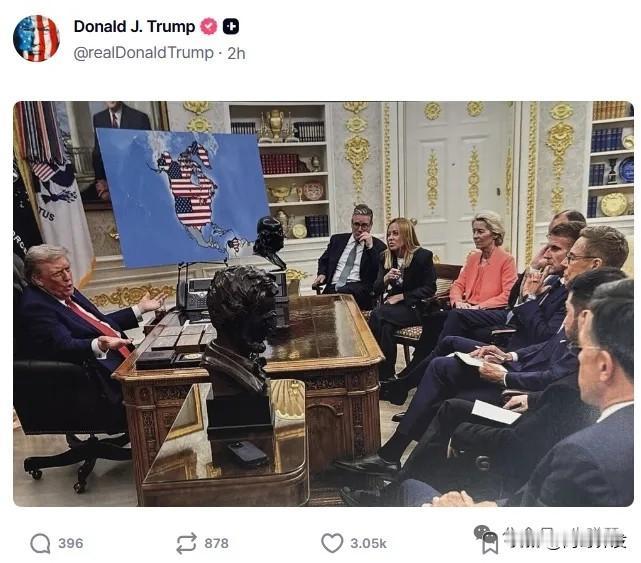Open the @realDonaldTrump handle link

(x=143, y=53)
